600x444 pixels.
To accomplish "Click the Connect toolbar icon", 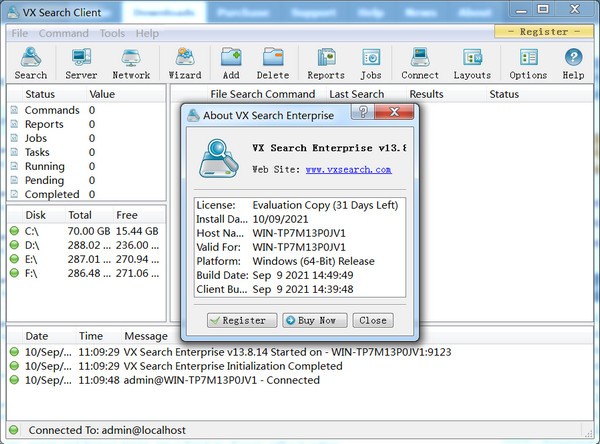I will [x=420, y=62].
